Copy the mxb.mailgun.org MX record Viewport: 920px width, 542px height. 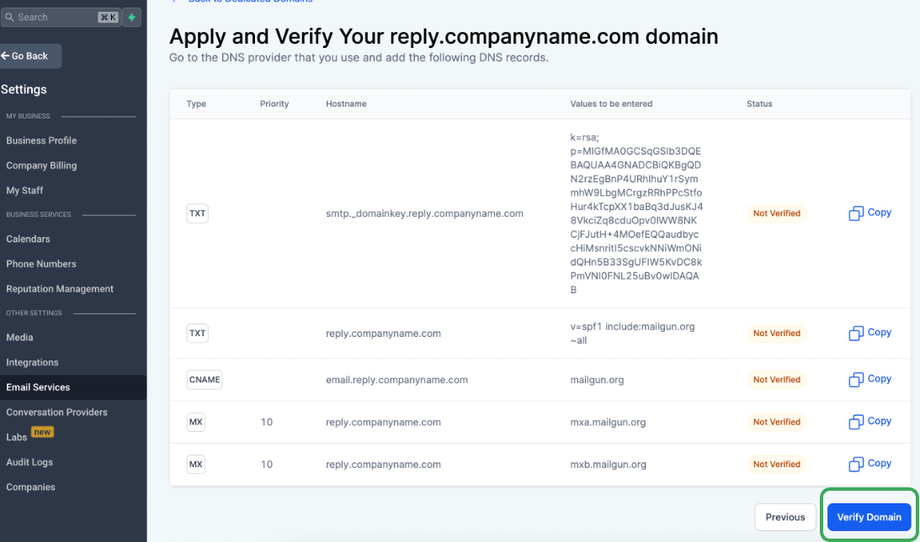[x=869, y=464]
